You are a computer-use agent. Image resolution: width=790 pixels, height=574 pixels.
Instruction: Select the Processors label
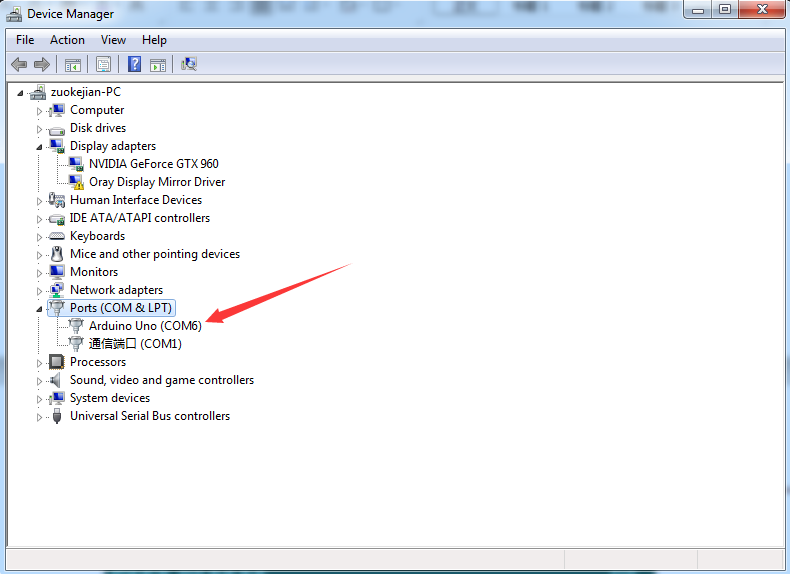pos(98,362)
